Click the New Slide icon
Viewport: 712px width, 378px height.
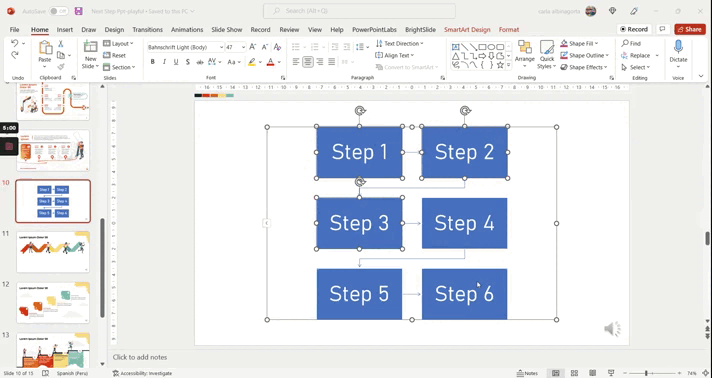coord(90,47)
